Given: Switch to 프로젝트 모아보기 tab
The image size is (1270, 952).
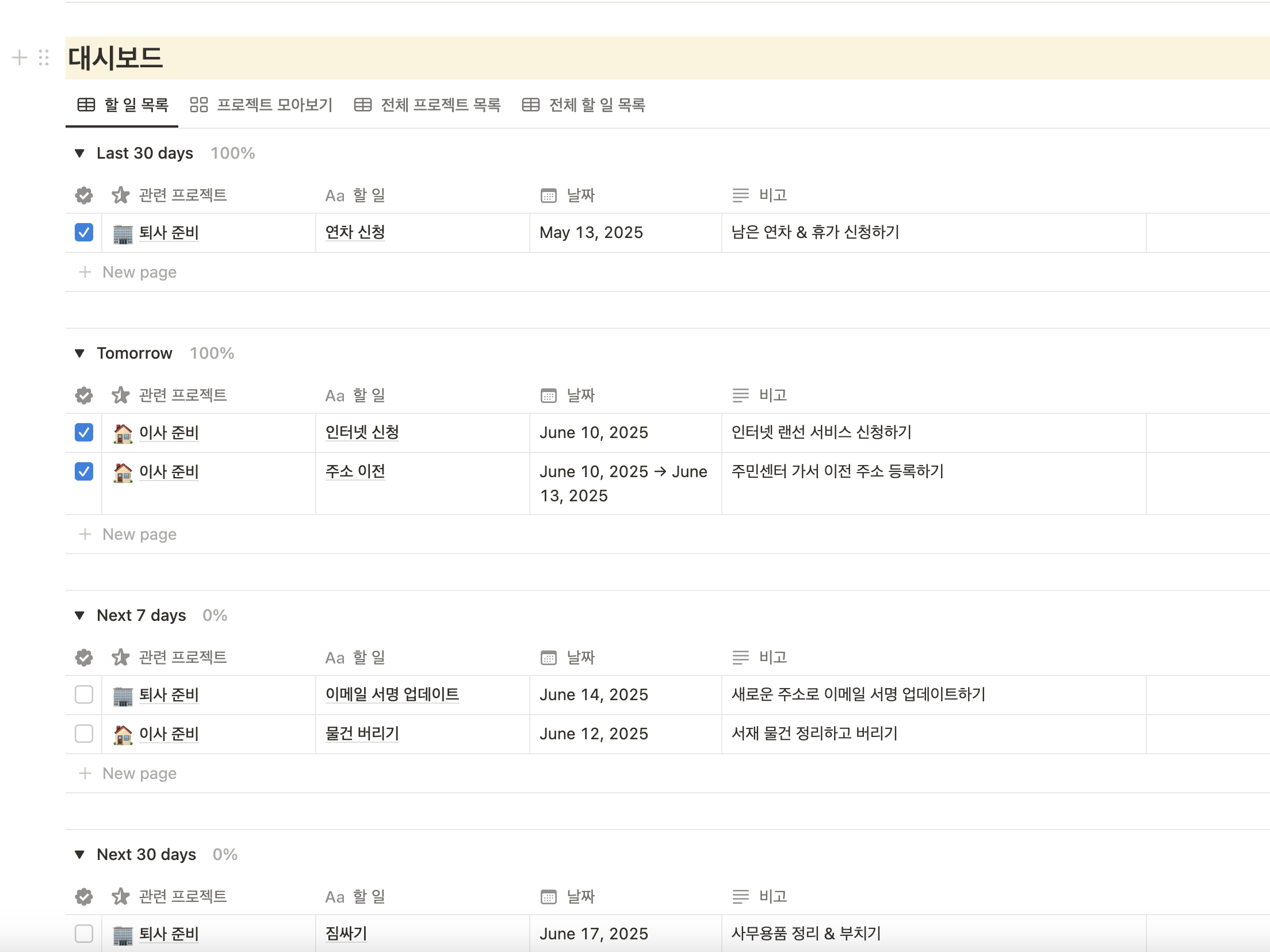Looking at the screenshot, I should 262,105.
